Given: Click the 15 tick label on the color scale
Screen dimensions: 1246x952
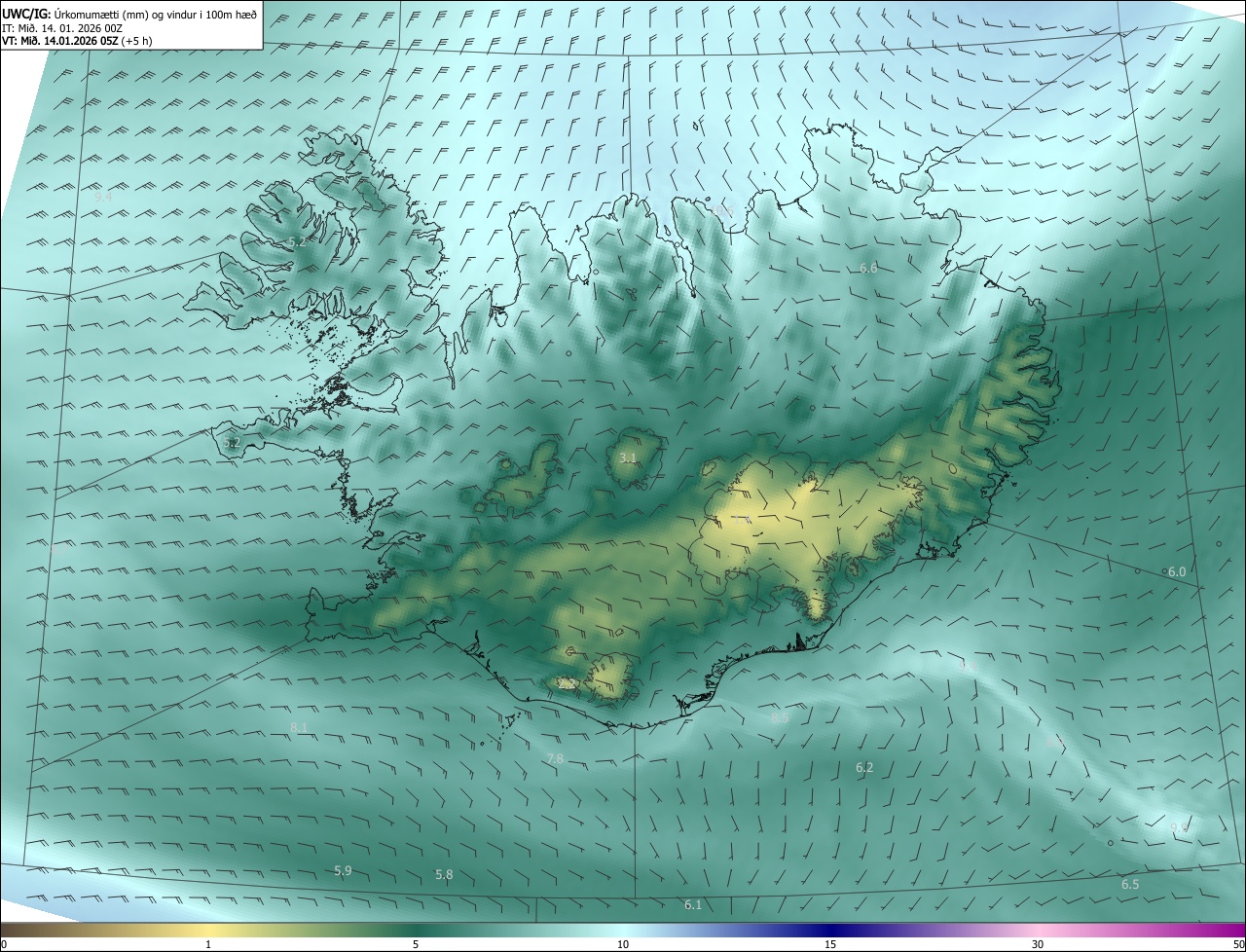Looking at the screenshot, I should 830,945.
